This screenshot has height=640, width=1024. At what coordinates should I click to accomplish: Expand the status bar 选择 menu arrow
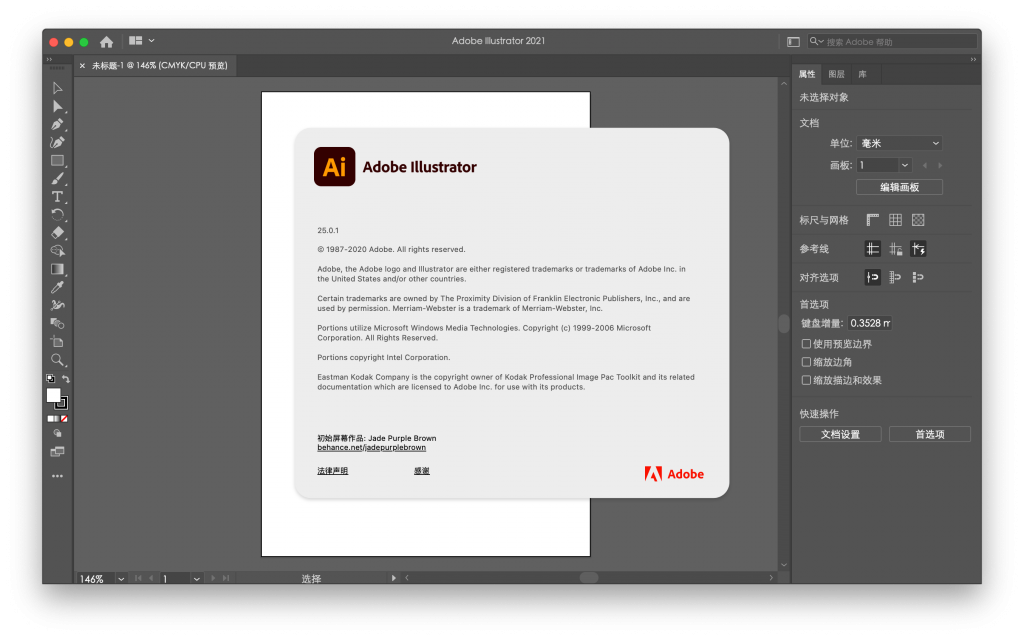[394, 578]
